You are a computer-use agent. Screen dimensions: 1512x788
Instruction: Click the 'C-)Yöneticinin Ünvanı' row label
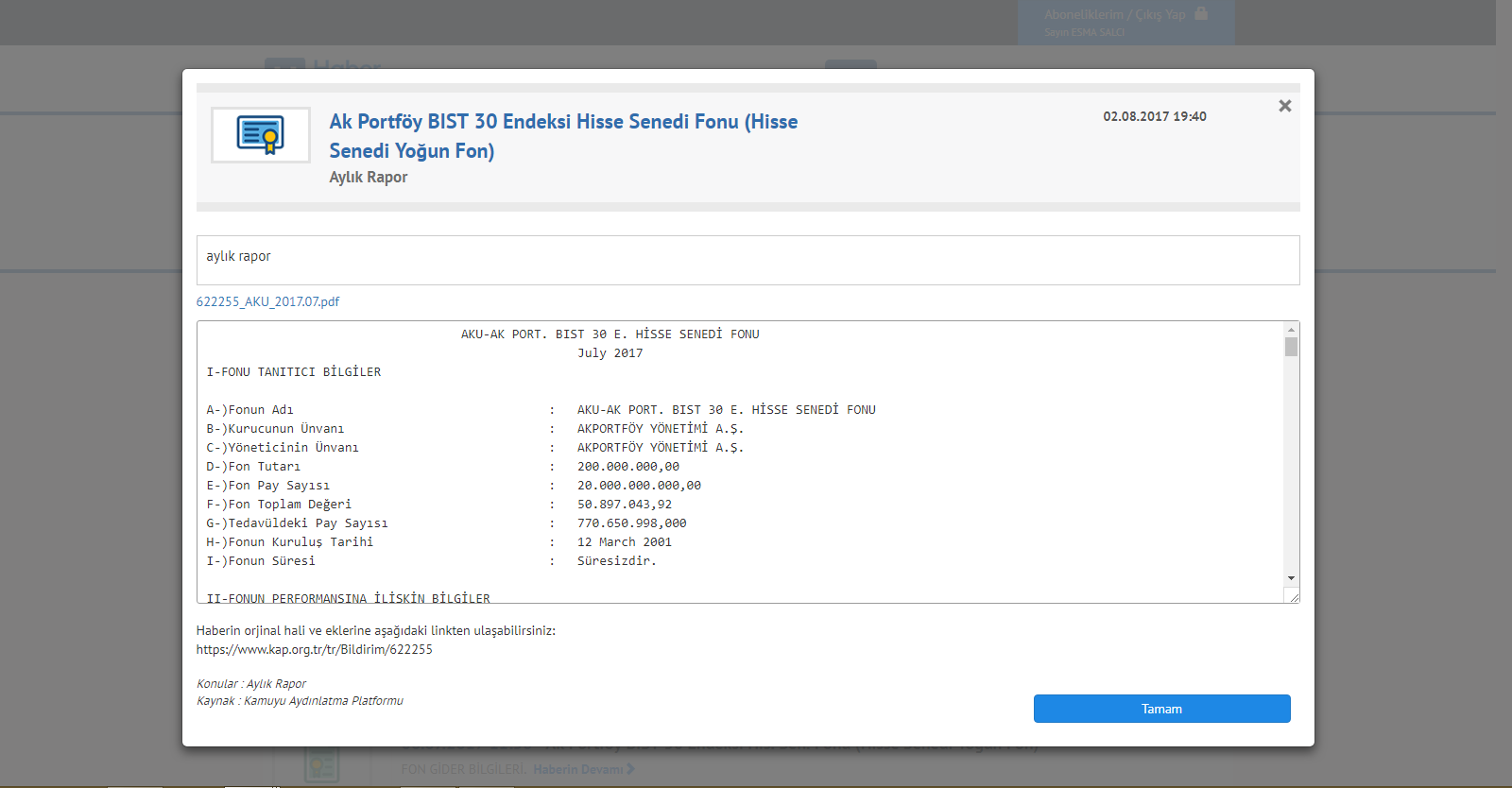283,448
